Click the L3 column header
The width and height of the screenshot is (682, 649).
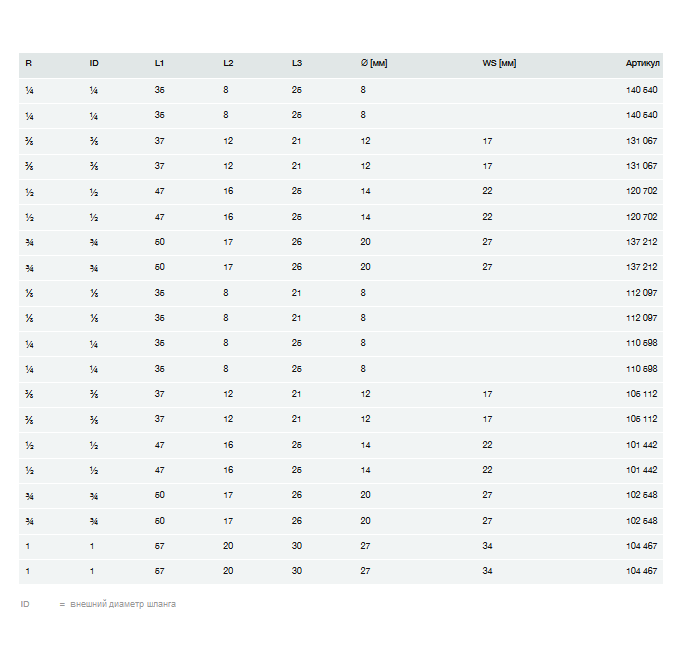[x=297, y=64]
